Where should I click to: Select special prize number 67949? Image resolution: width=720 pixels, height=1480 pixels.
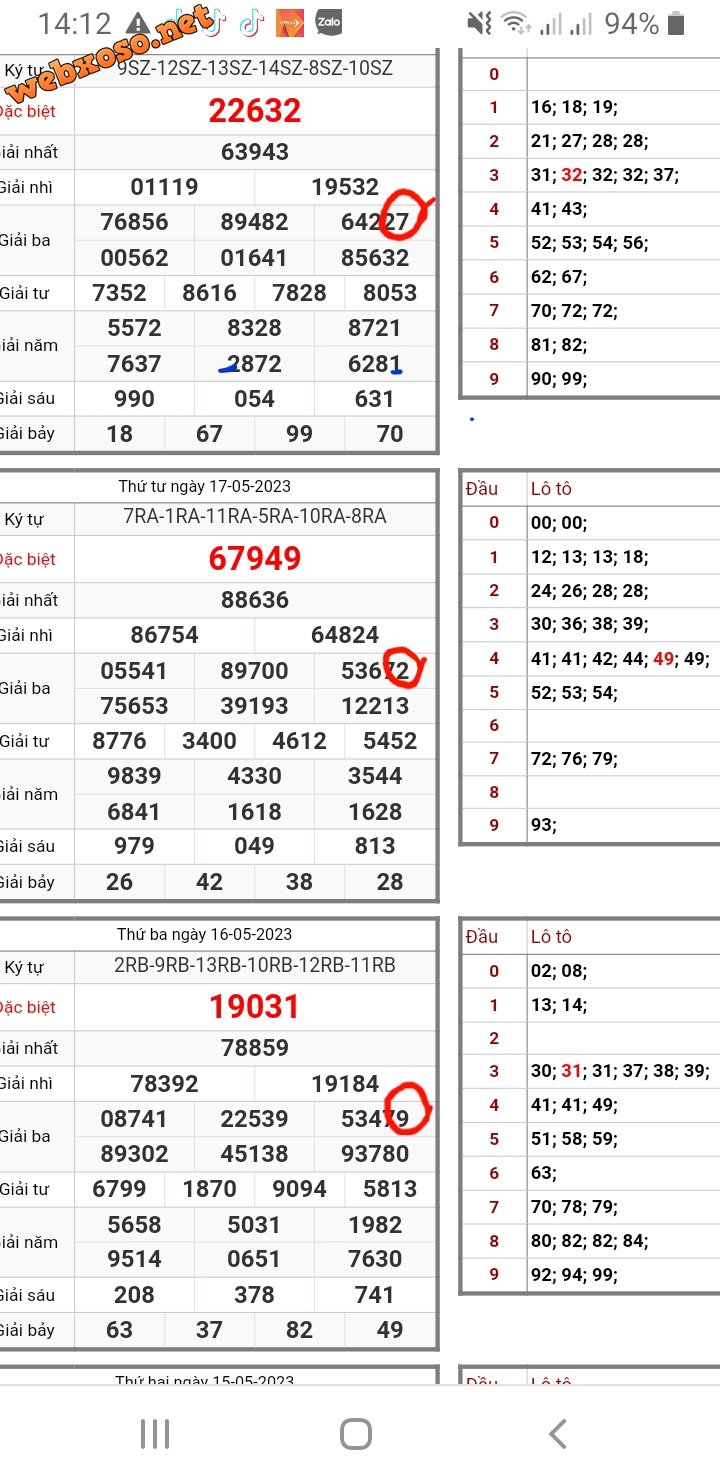[255, 559]
